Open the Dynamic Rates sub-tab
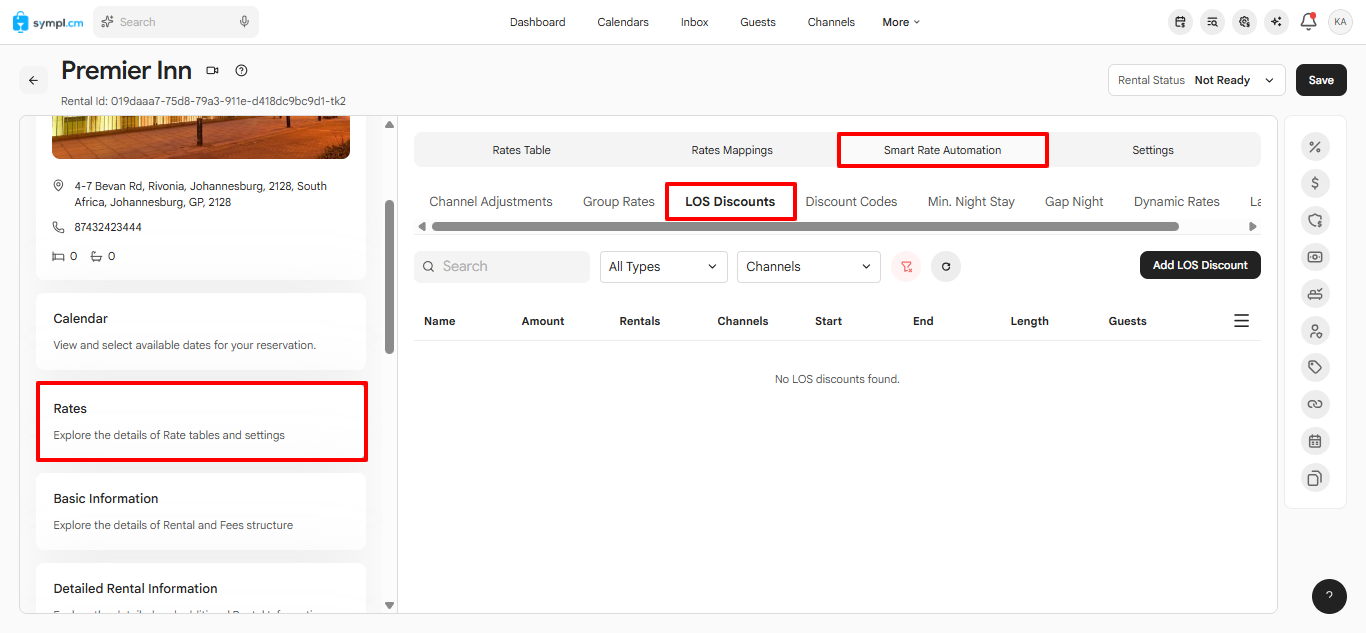This screenshot has height=633, width=1366. [1177, 201]
